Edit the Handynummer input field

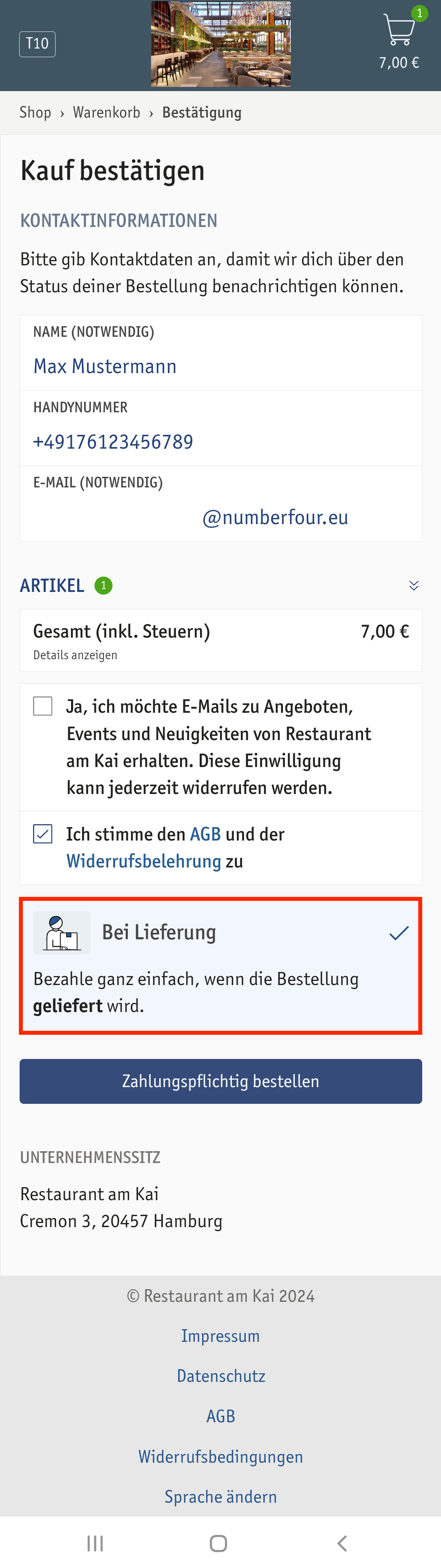pos(220,429)
